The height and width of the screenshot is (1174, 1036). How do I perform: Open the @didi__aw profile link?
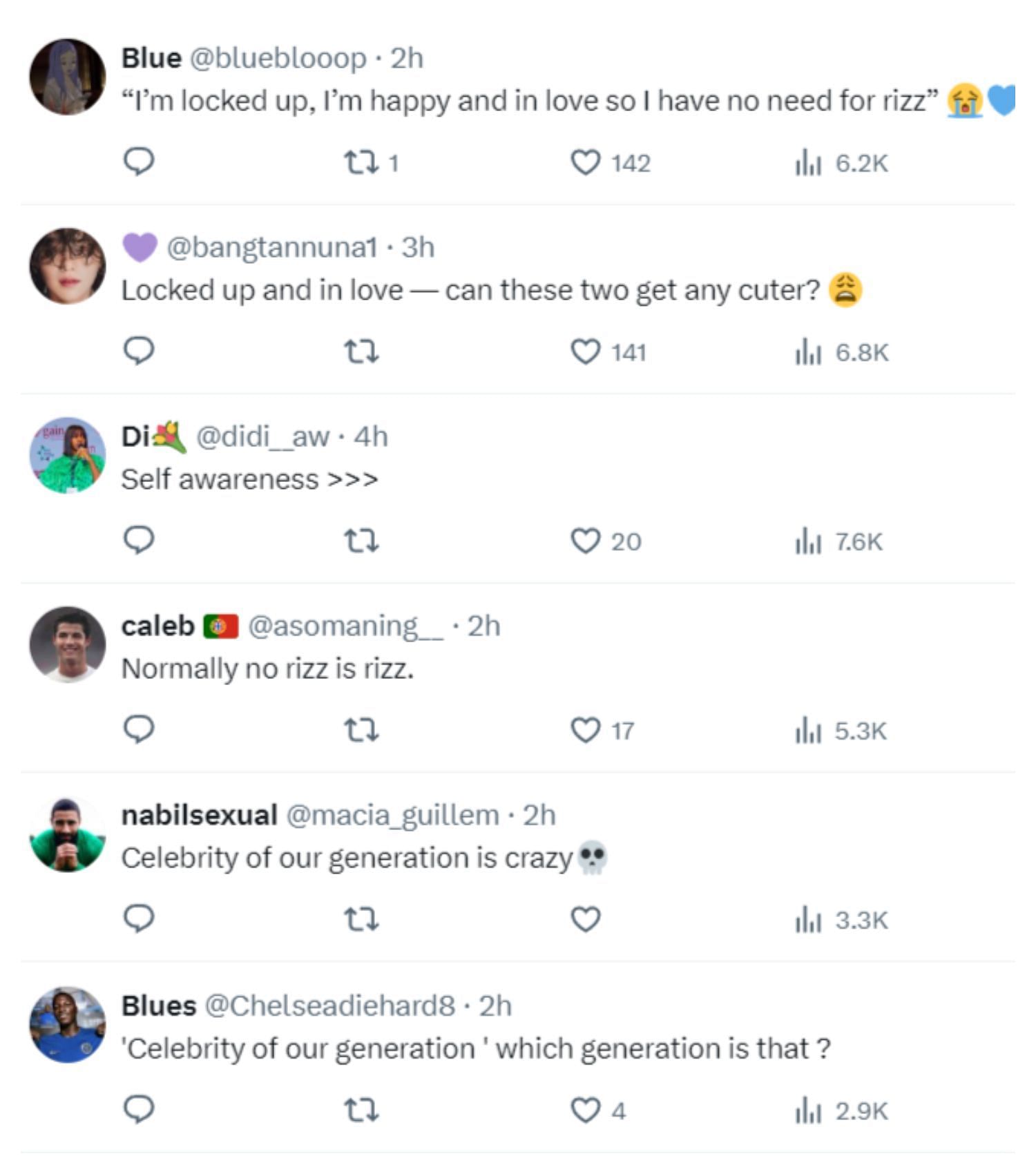(262, 436)
